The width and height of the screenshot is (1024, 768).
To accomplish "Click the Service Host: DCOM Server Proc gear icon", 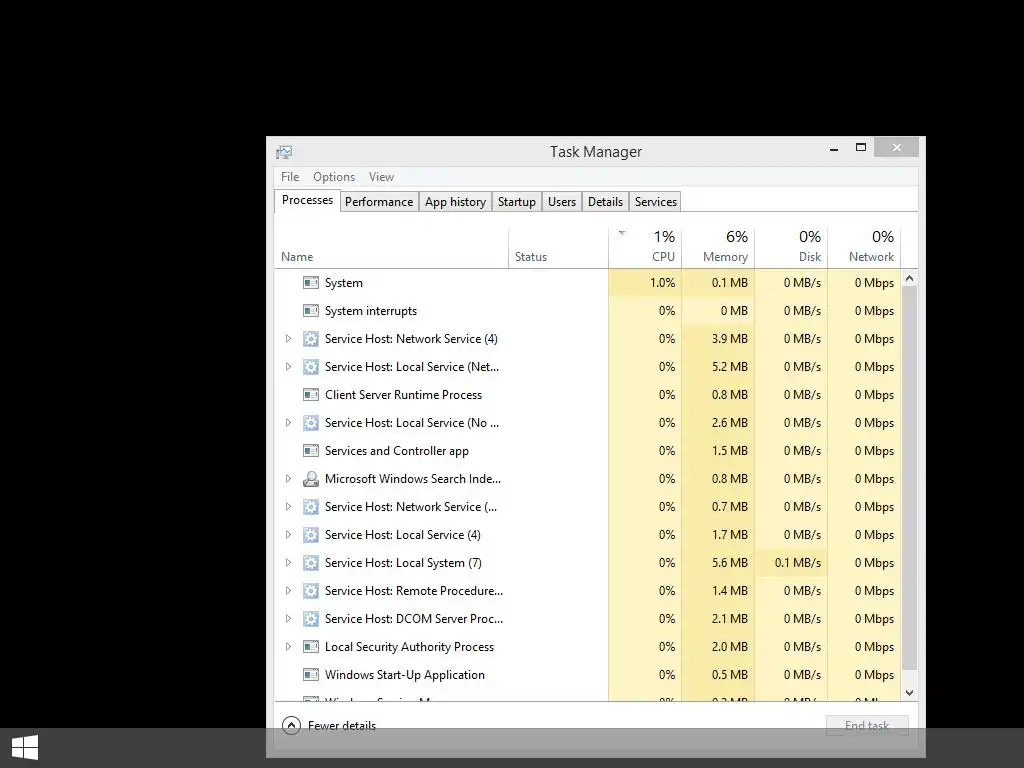I will (311, 619).
